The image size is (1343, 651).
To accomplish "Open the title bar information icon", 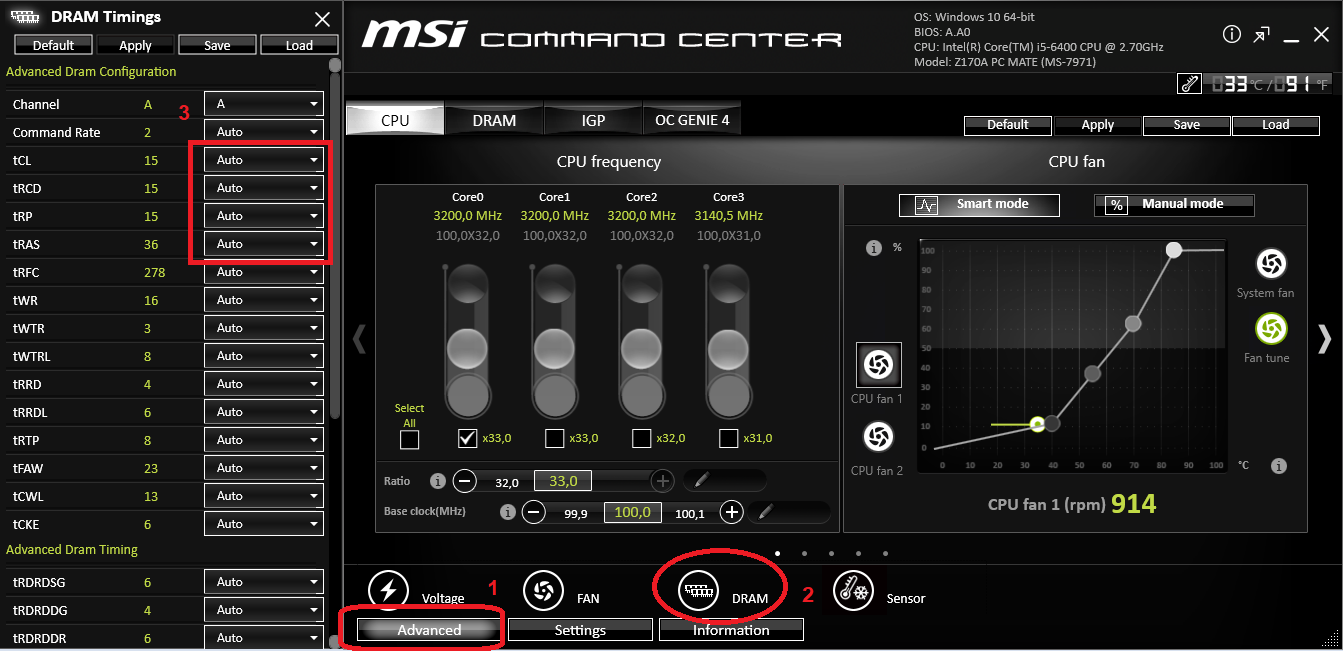I will point(1232,35).
